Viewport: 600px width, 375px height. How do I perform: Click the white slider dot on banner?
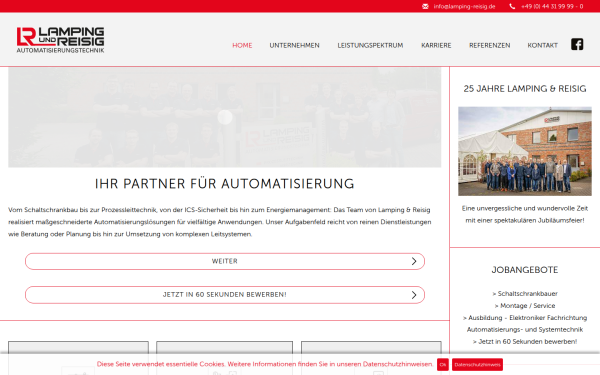click(x=225, y=117)
